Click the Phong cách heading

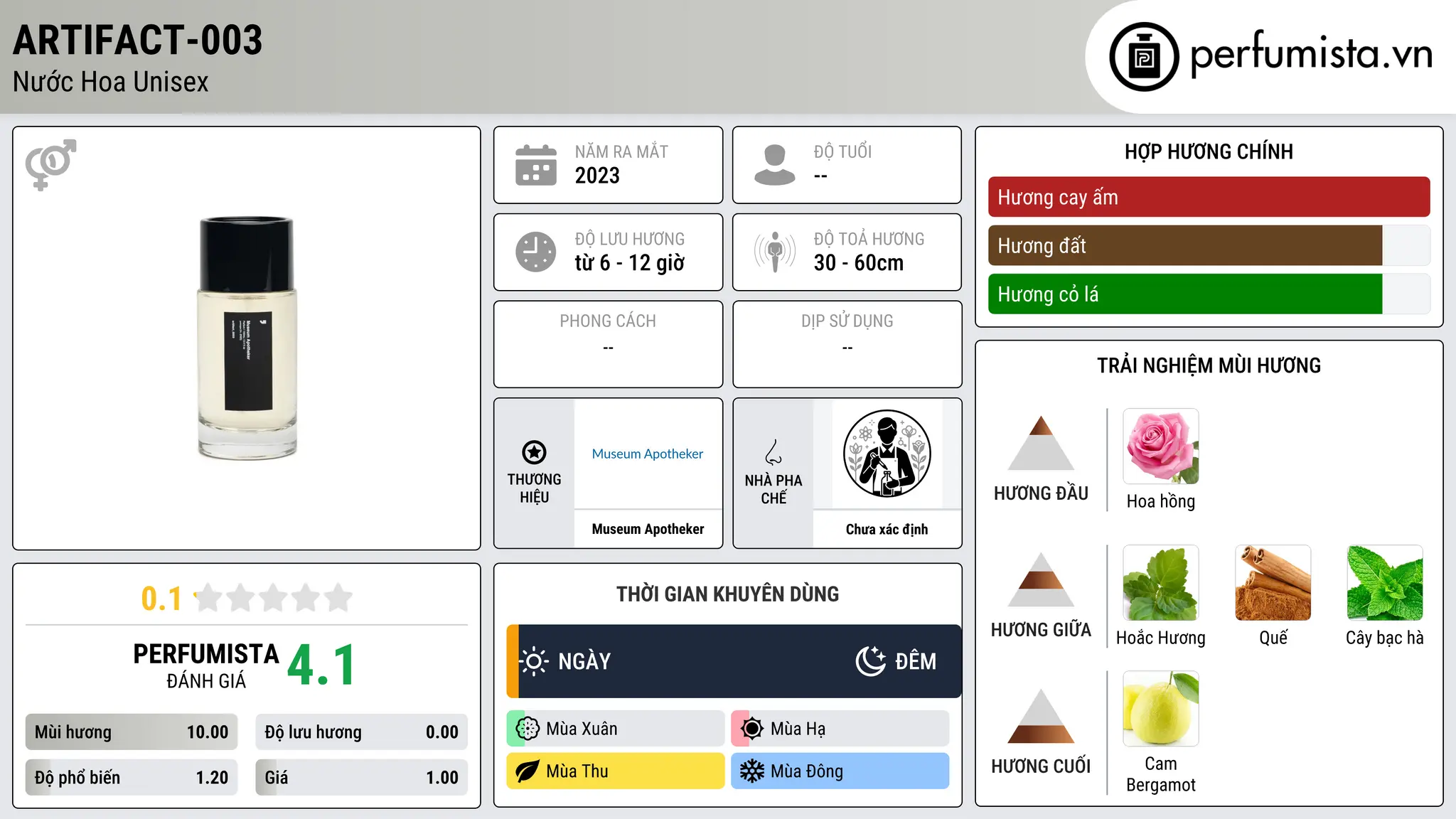tap(608, 321)
